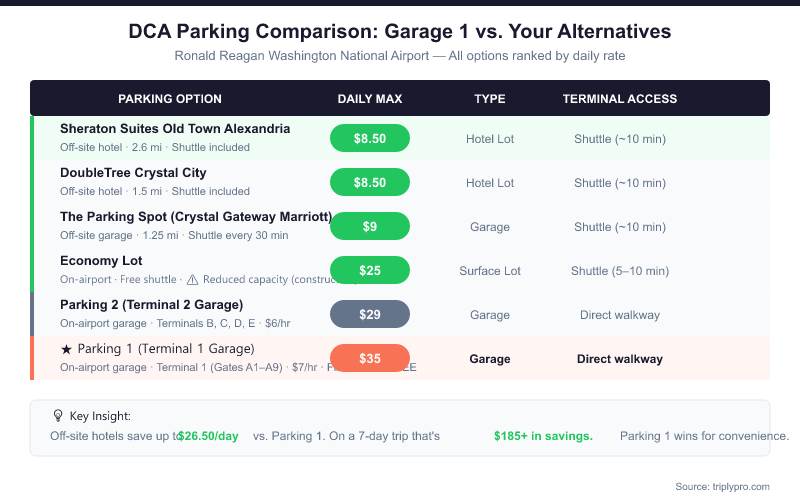Select the $25 Economy Lot price pill
The image size is (800, 500).
[370, 270]
